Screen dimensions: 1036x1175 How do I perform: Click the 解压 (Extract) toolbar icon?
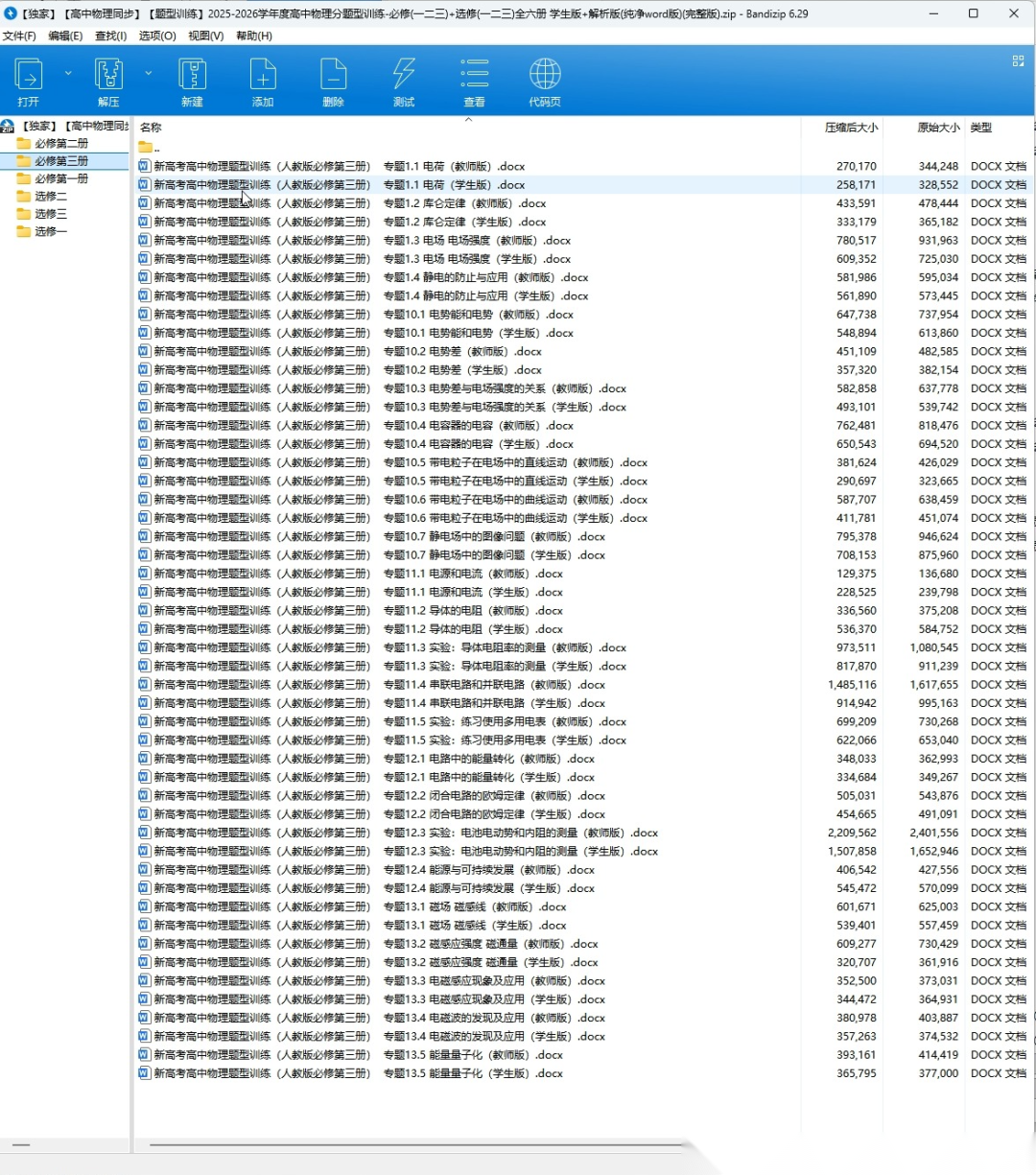[x=108, y=75]
